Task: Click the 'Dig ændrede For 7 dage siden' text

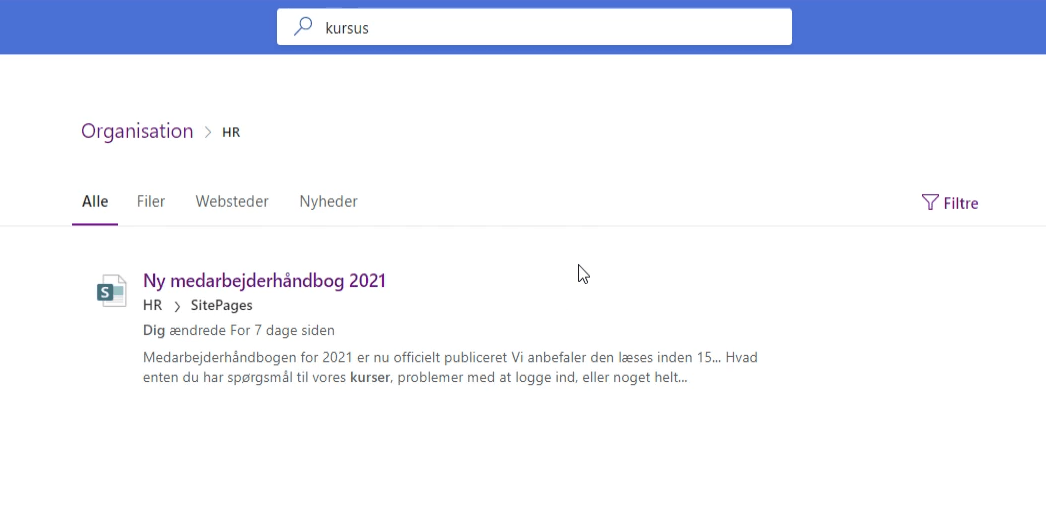Action: (x=239, y=330)
